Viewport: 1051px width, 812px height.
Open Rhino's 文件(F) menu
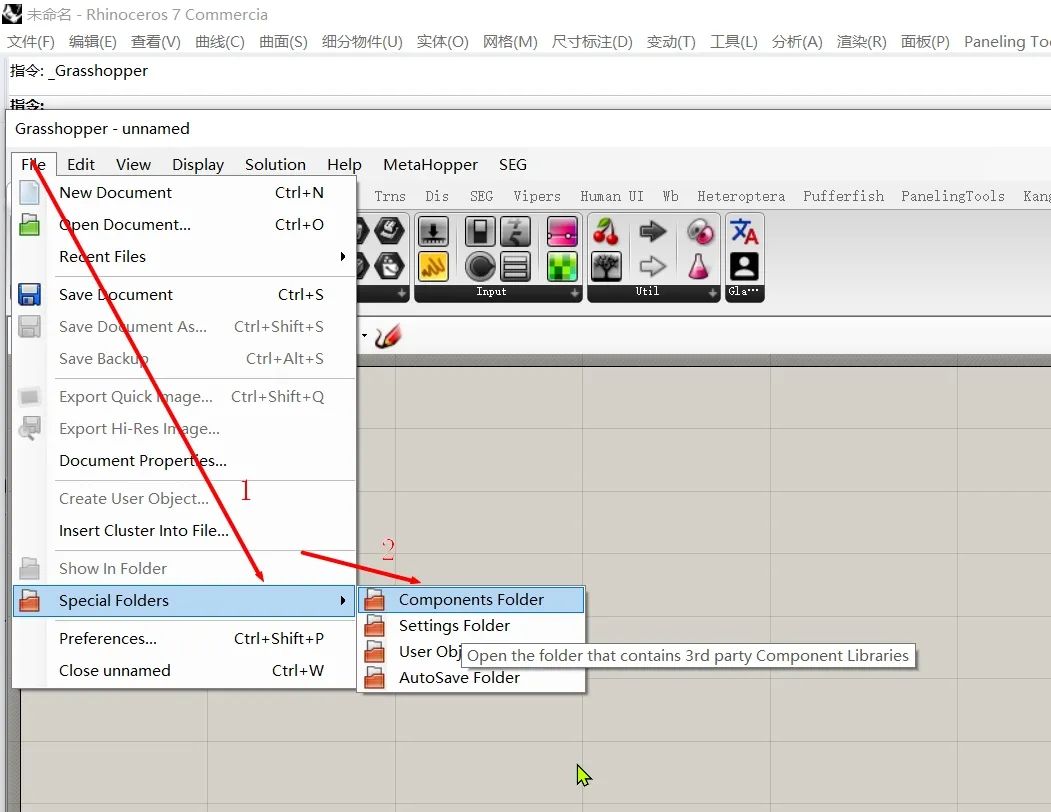pos(31,42)
